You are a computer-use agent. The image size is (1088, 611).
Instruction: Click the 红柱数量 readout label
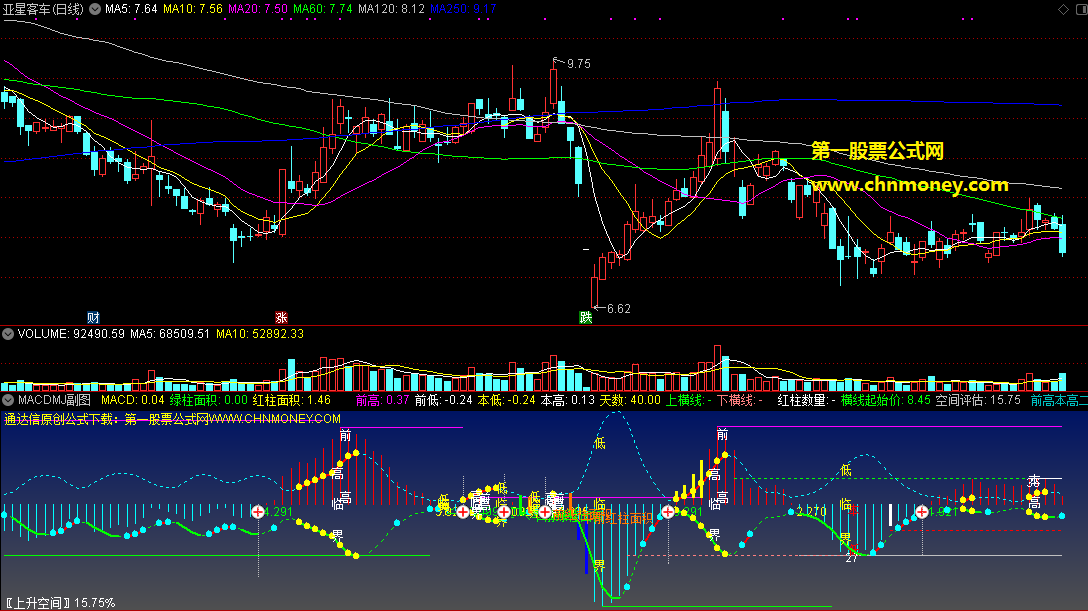pos(806,400)
